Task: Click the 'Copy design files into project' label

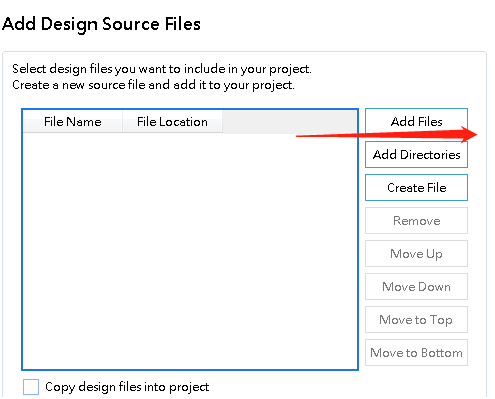Action: tap(127, 387)
